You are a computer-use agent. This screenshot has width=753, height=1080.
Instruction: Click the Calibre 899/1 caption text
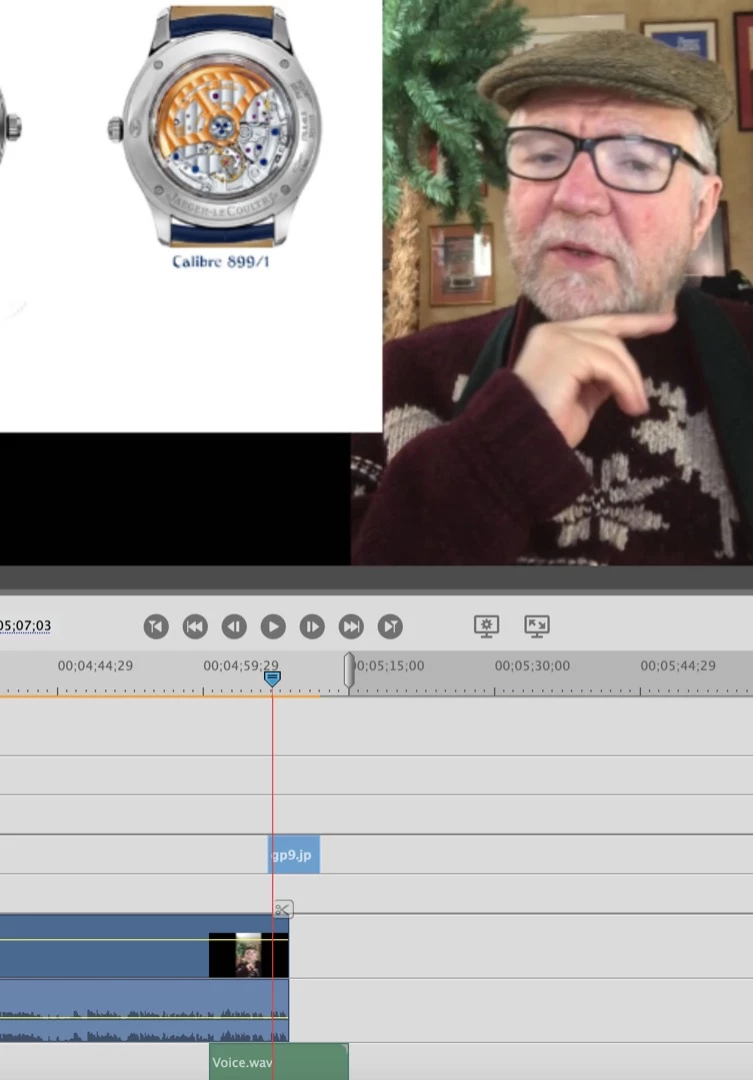click(x=220, y=262)
